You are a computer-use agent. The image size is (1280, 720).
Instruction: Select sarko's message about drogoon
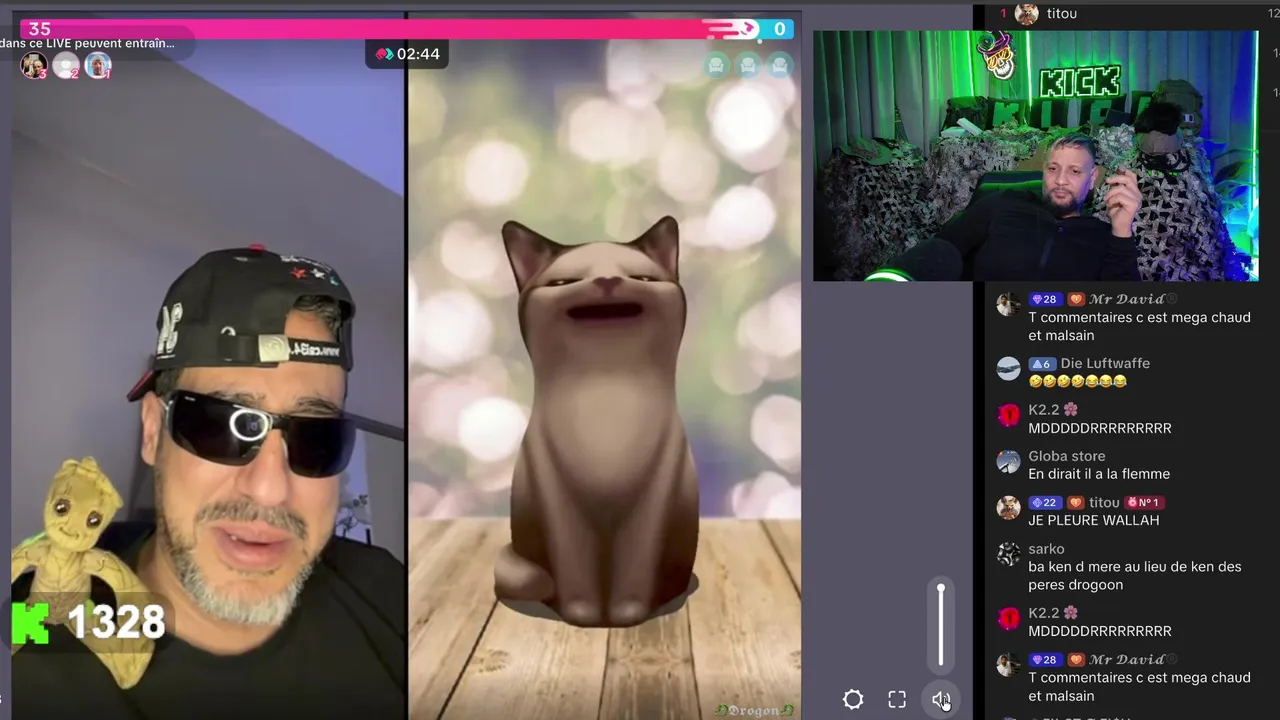(x=1135, y=576)
